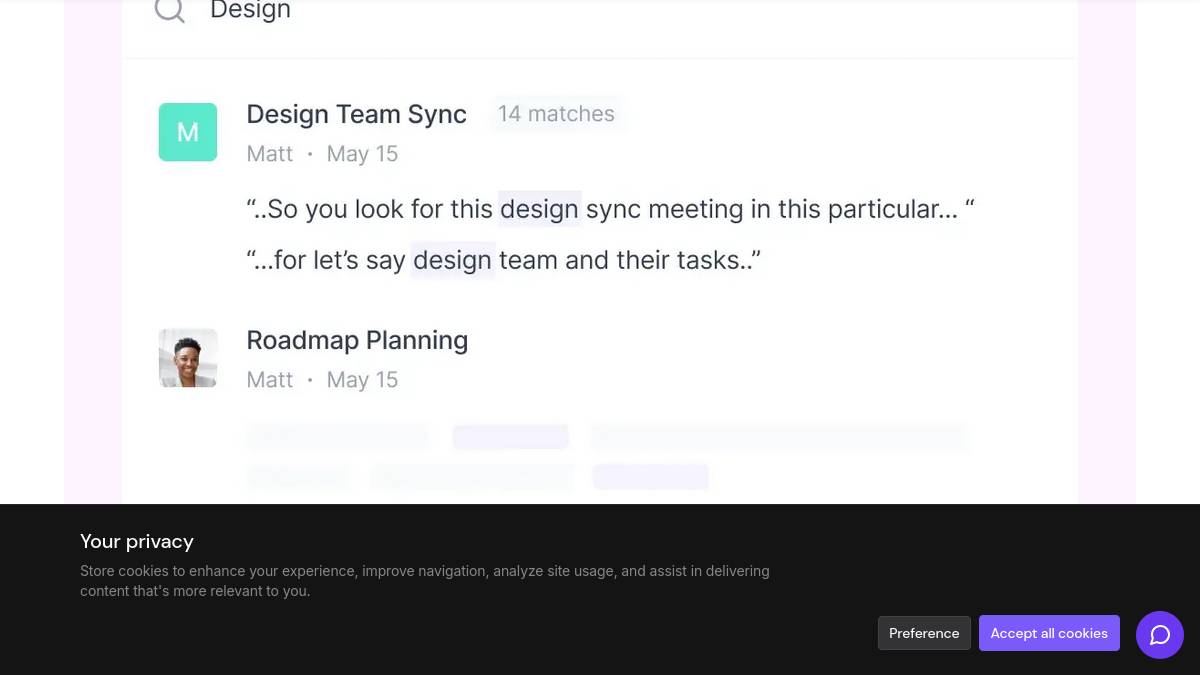Click highlighted "design" before "sync meeting"
Screen dimensions: 1200x675
pyautogui.click(x=539, y=209)
